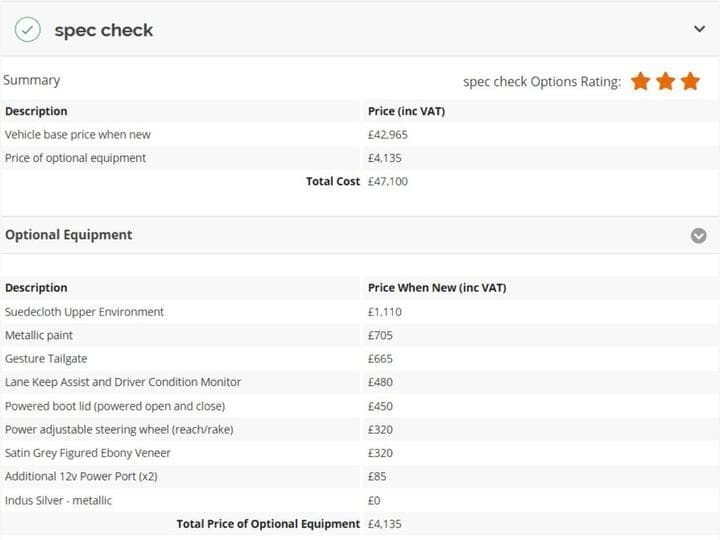The image size is (720, 540).
Task: Click Vehicle base price when new row
Action: click(x=78, y=134)
